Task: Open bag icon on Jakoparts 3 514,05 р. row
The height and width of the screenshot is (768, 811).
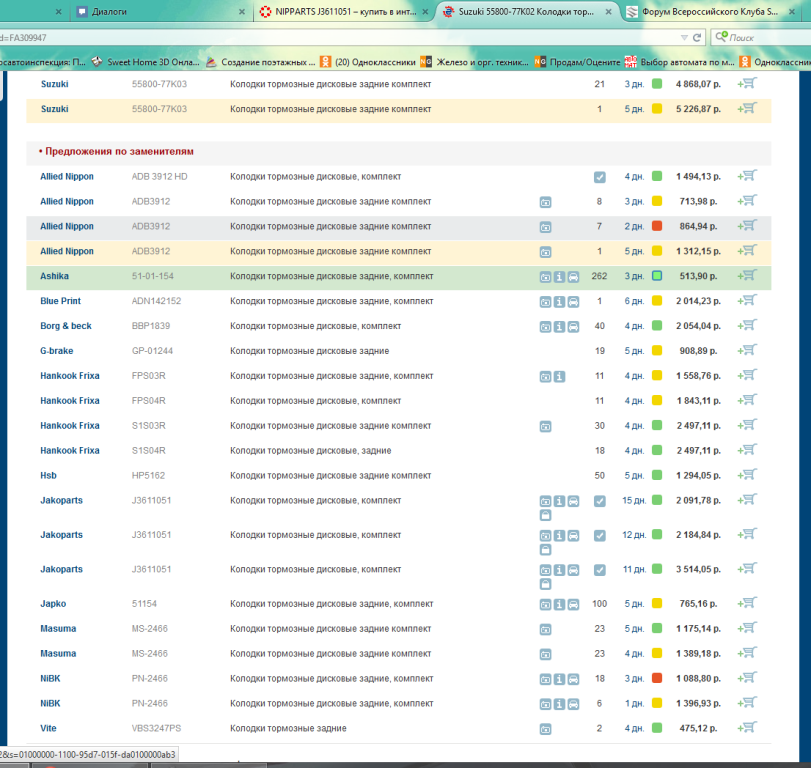Action: pos(545,584)
